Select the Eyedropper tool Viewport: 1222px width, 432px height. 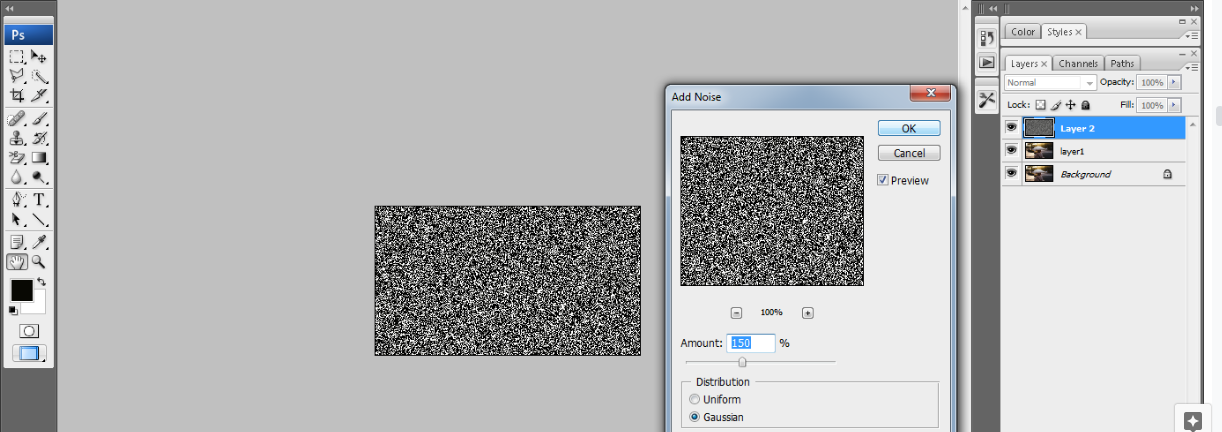40,242
